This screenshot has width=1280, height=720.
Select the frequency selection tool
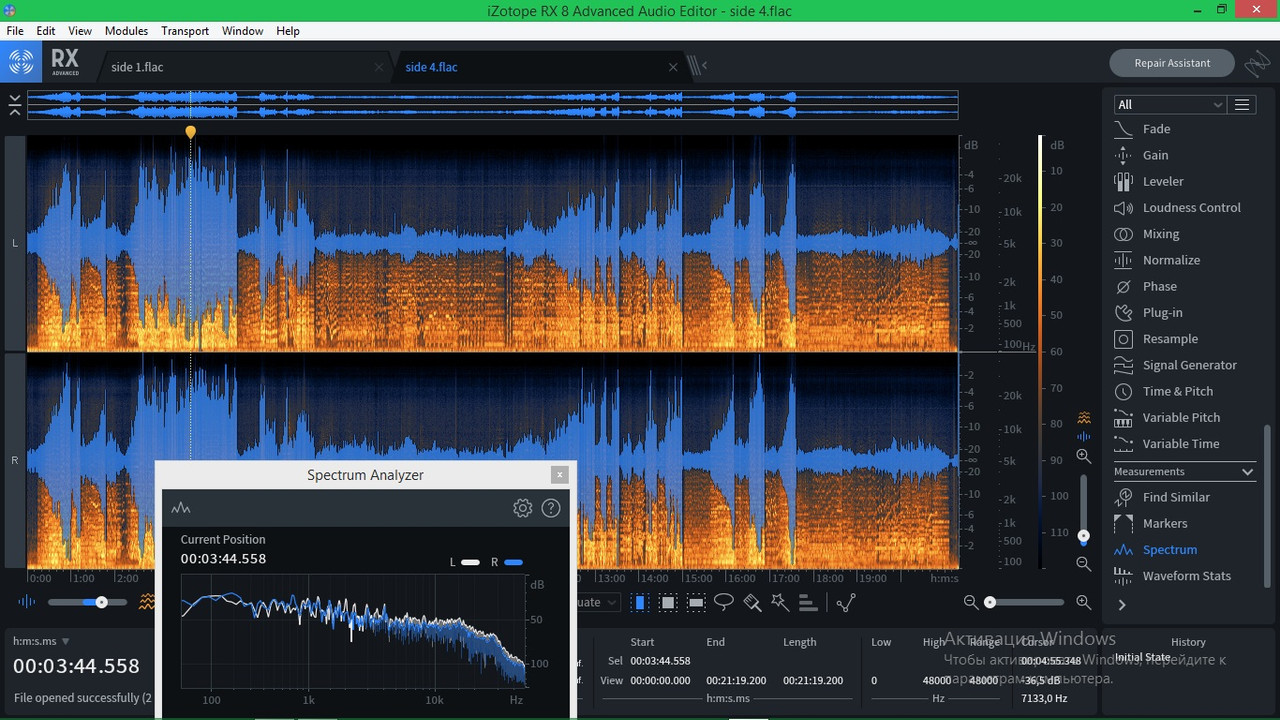[x=696, y=602]
